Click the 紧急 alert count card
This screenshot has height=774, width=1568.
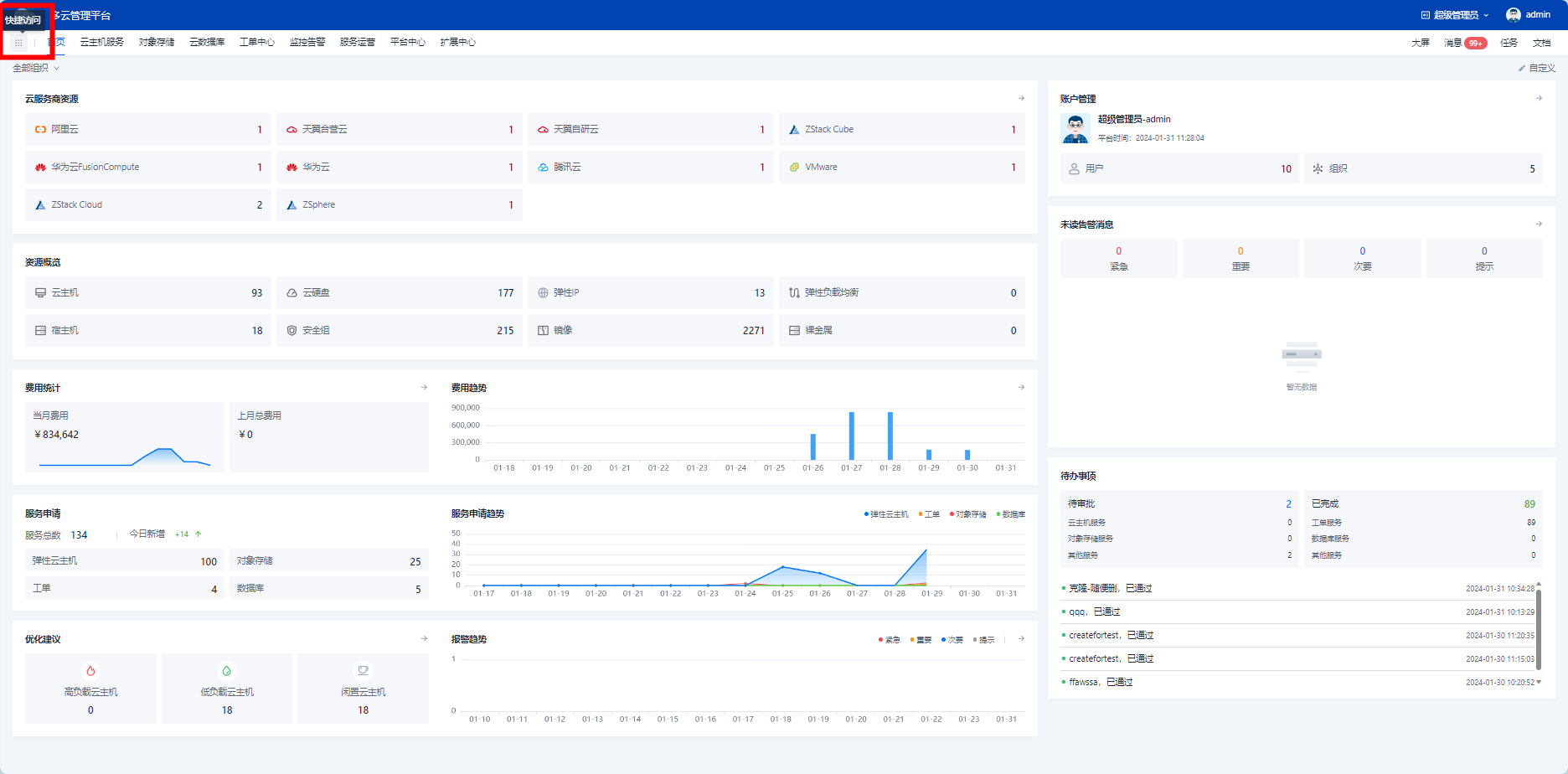pyautogui.click(x=1119, y=259)
